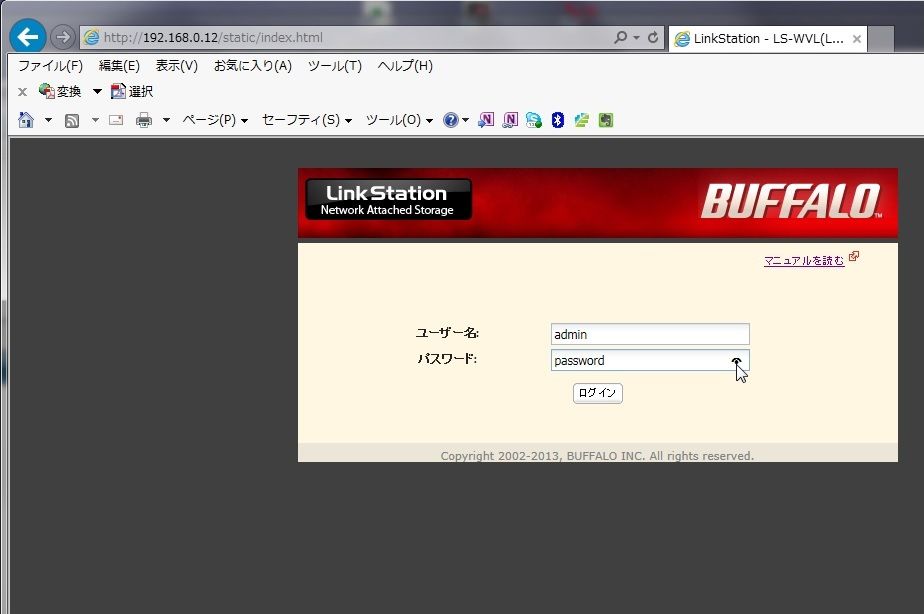The width and height of the screenshot is (924, 614).
Task: Click the Print icon
Action: click(144, 120)
